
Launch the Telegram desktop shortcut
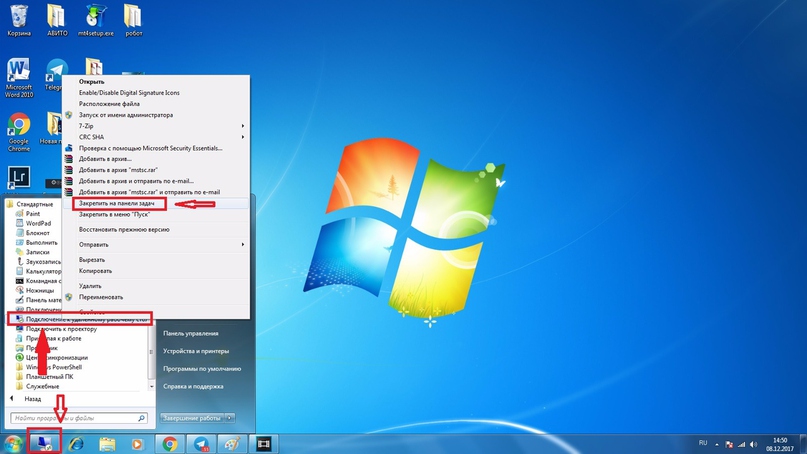coord(56,75)
